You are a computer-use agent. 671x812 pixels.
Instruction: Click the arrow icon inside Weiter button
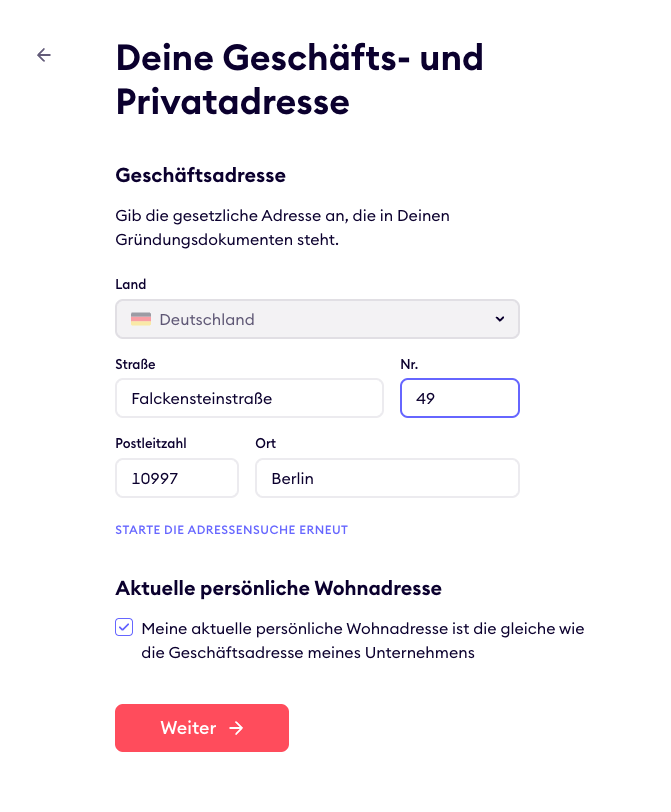coord(237,728)
